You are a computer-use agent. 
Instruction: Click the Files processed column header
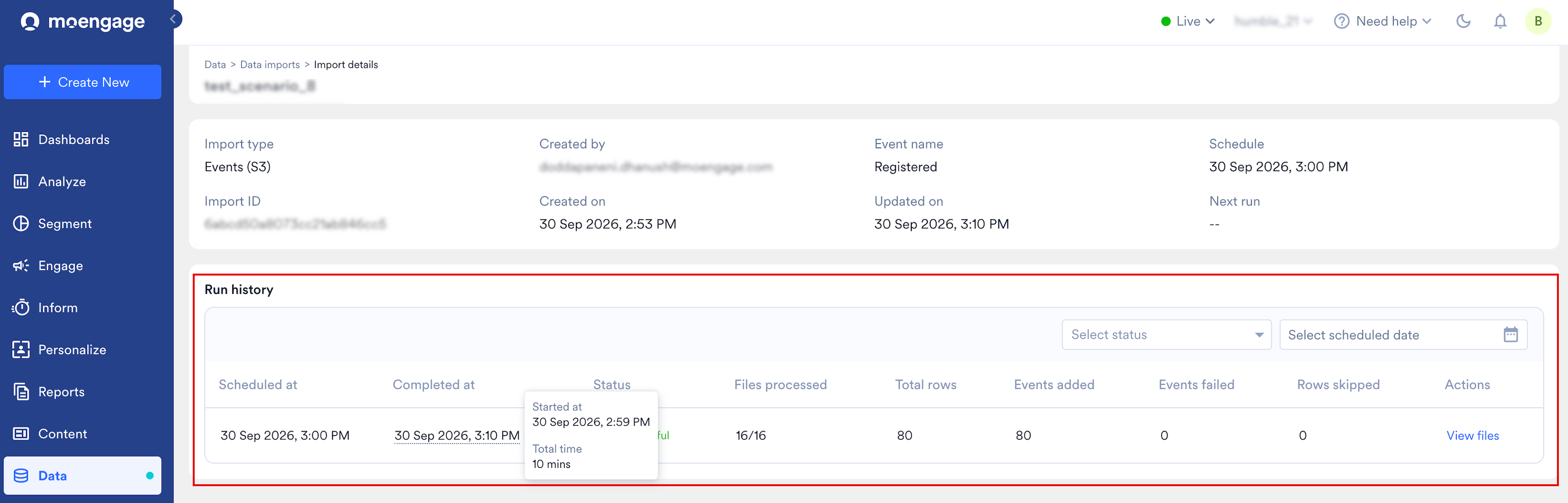point(780,385)
